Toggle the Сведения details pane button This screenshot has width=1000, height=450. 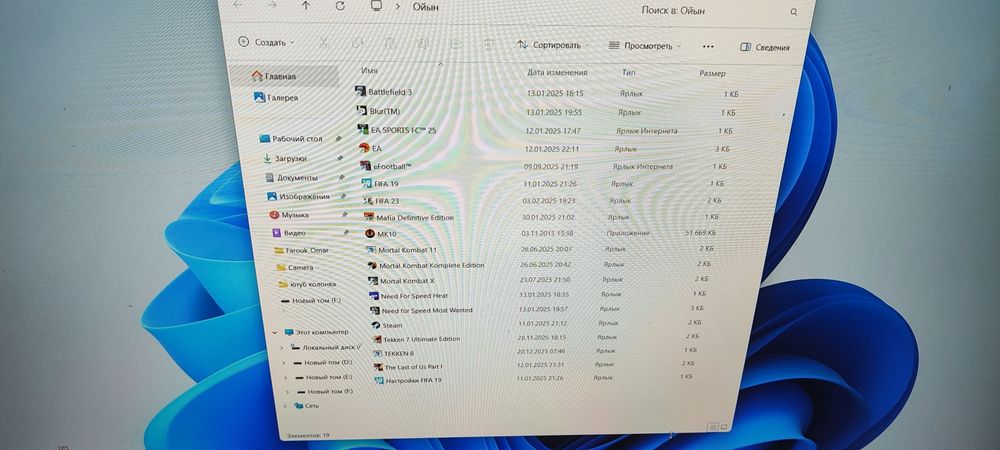tap(765, 47)
